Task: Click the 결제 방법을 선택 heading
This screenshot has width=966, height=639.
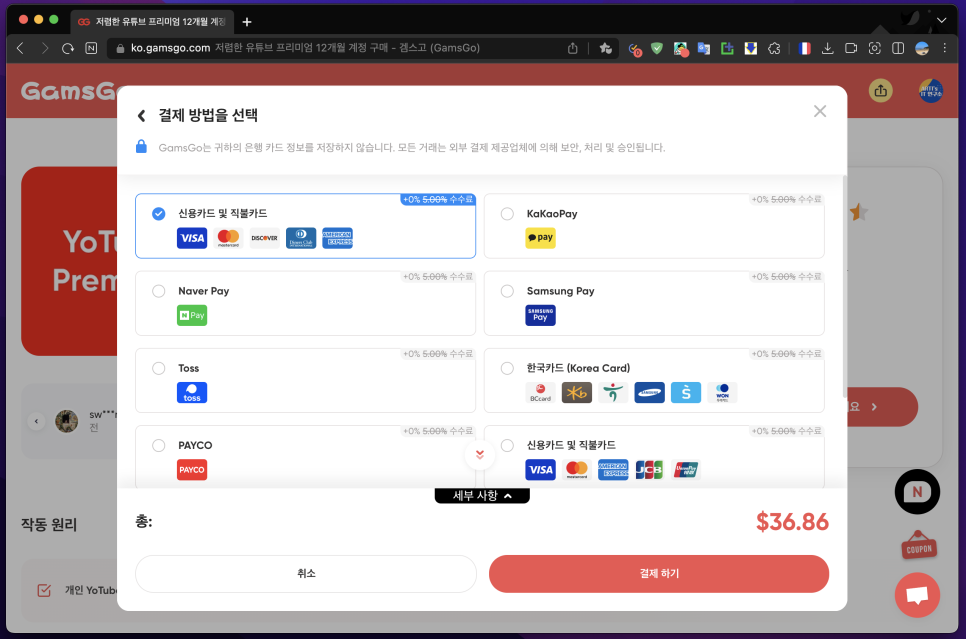Action: click(x=208, y=115)
